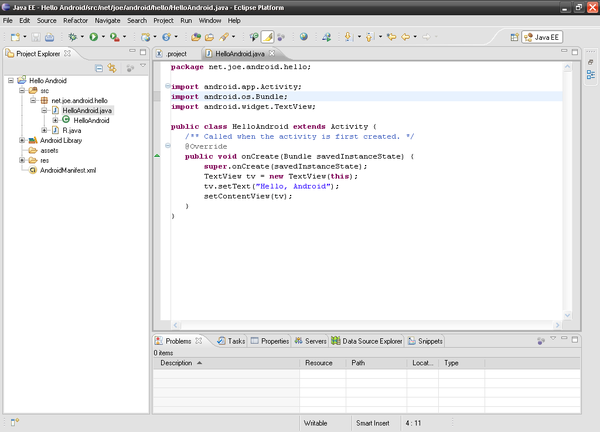Switch to the .project editor tab
The width and height of the screenshot is (600, 432).
point(177,53)
